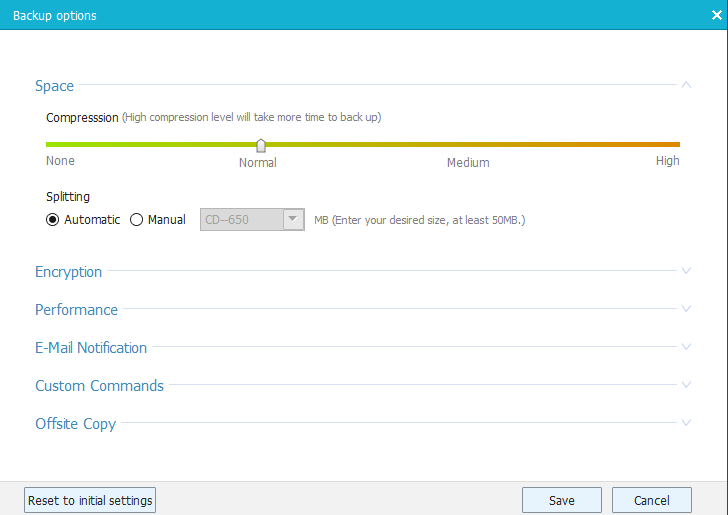This screenshot has width=728, height=515.
Task: Select the Manual splitting radio button
Action: 136,220
